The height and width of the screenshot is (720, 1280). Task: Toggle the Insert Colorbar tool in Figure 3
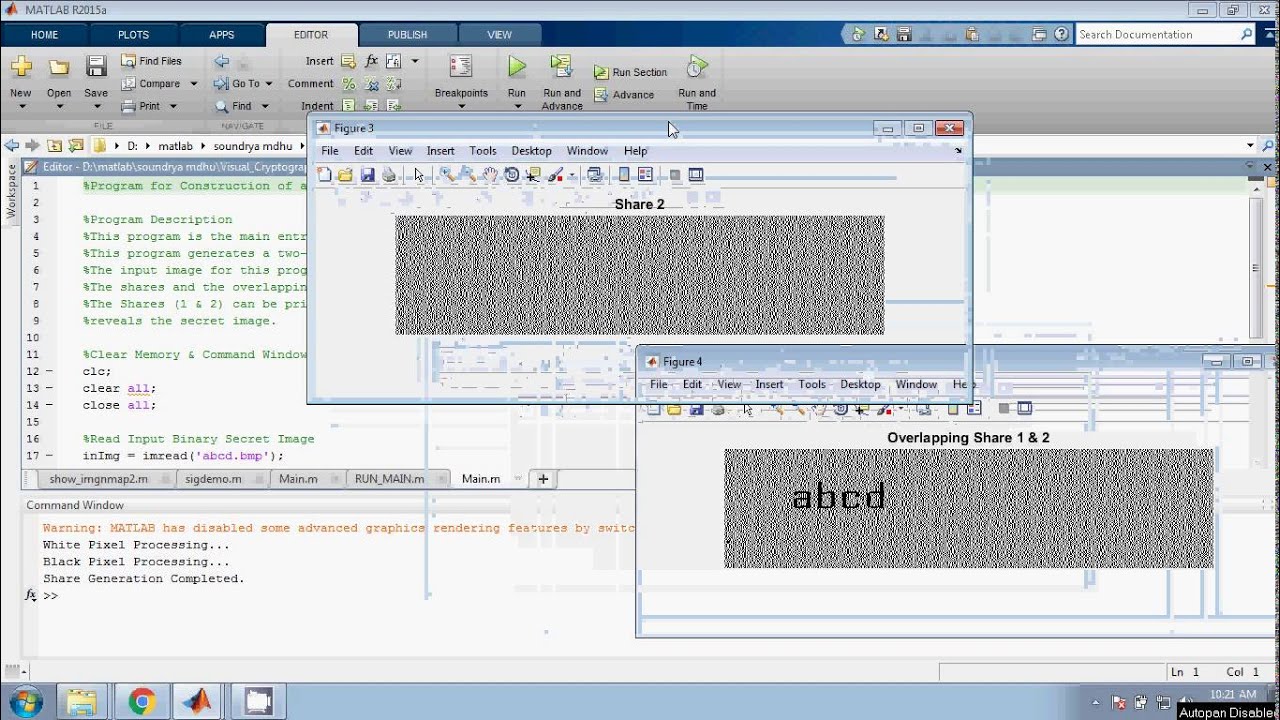click(624, 175)
